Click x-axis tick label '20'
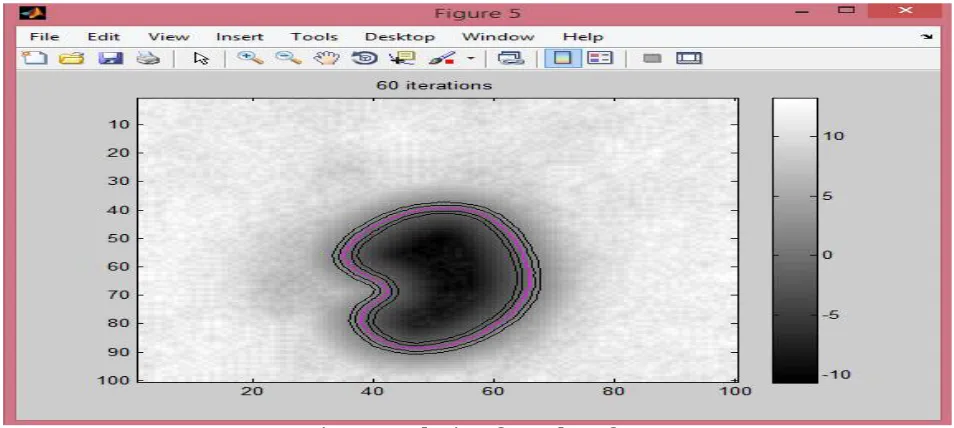This screenshot has height=428, width=954. click(x=252, y=392)
